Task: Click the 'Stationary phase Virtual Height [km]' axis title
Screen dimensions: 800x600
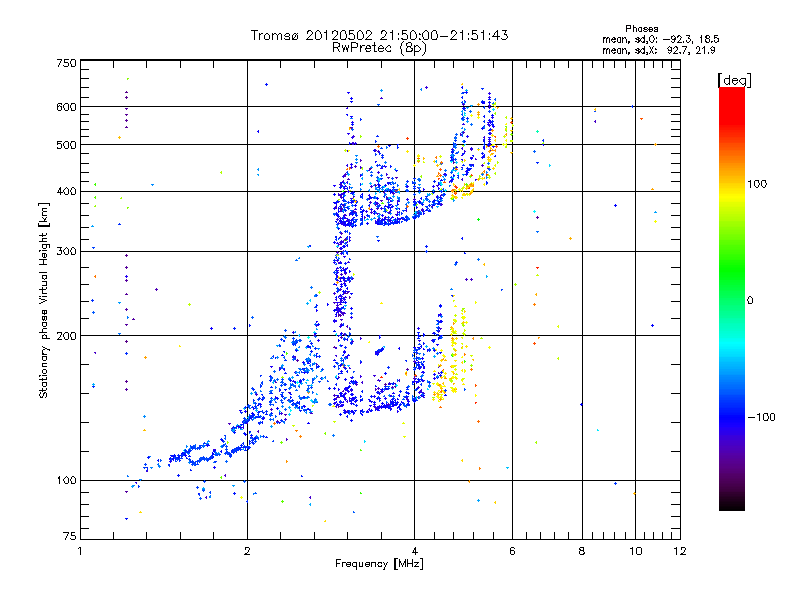Action: click(x=43, y=300)
